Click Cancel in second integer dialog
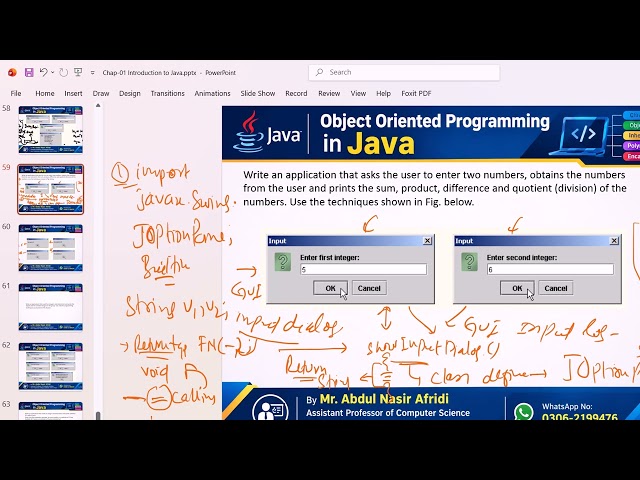The image size is (640, 480). 556,288
